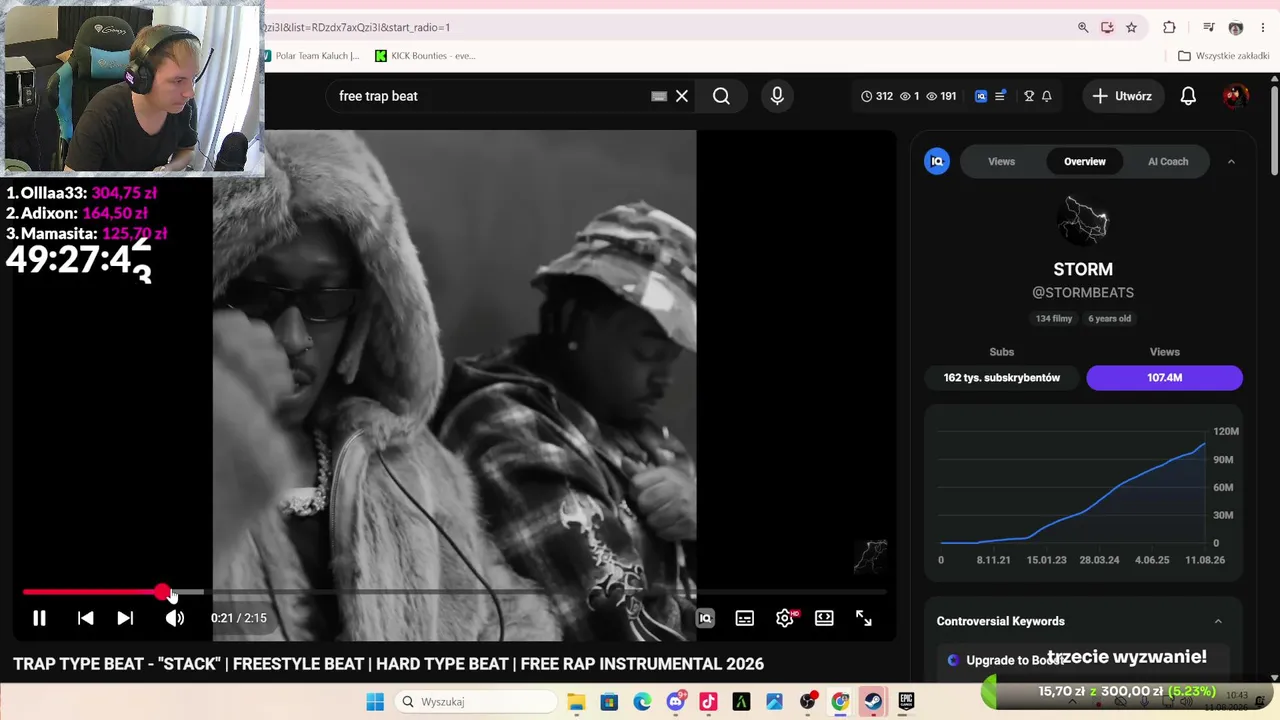The image size is (1280, 720).
Task: Open the Windows Start menu
Action: 375,702
